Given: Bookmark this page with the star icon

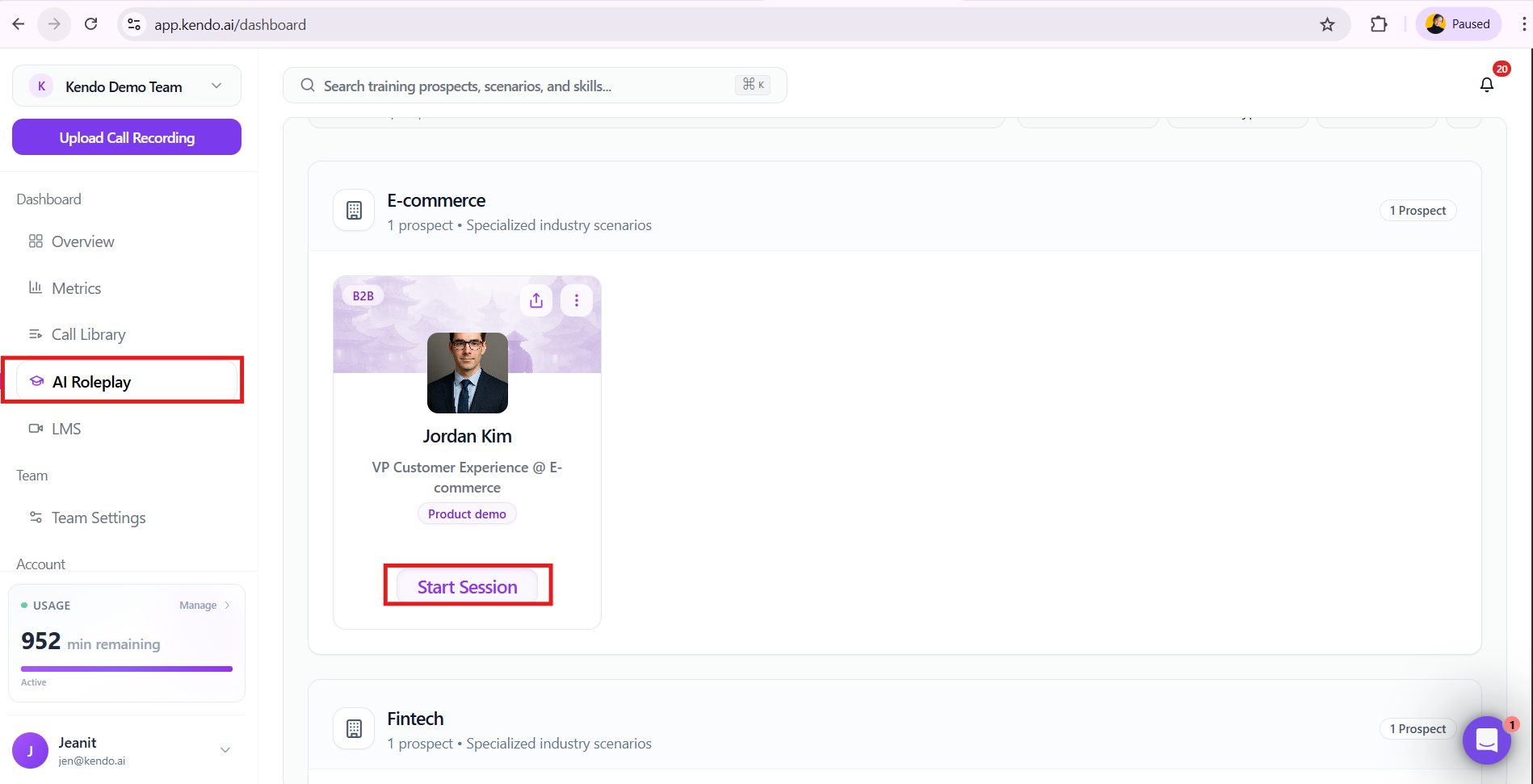Looking at the screenshot, I should coord(1327,24).
